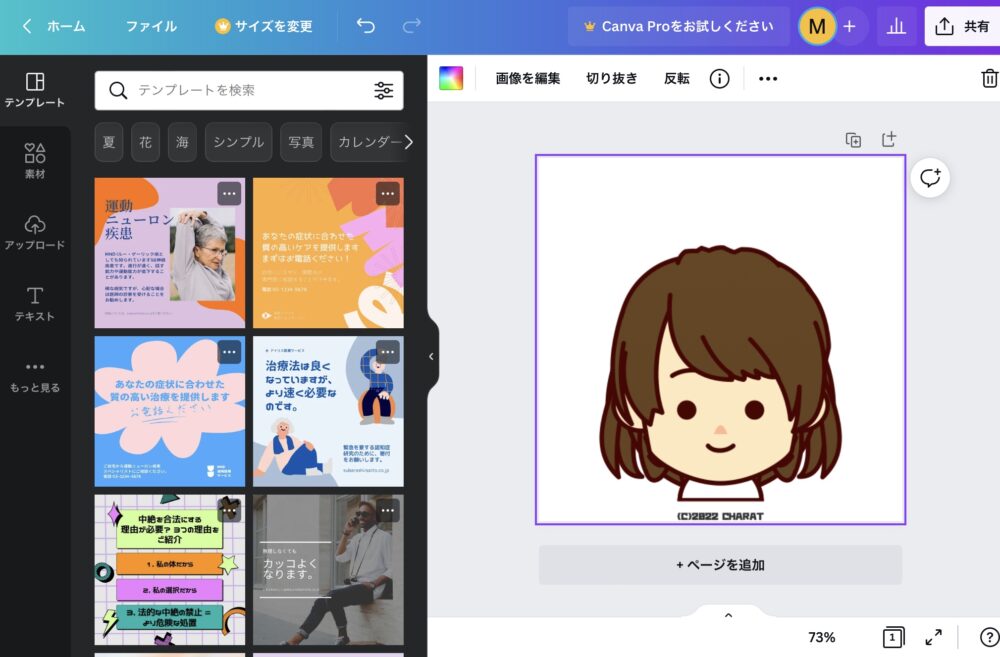1000x657 pixels.
Task: Click the ページを追加 button
Action: [x=721, y=565]
